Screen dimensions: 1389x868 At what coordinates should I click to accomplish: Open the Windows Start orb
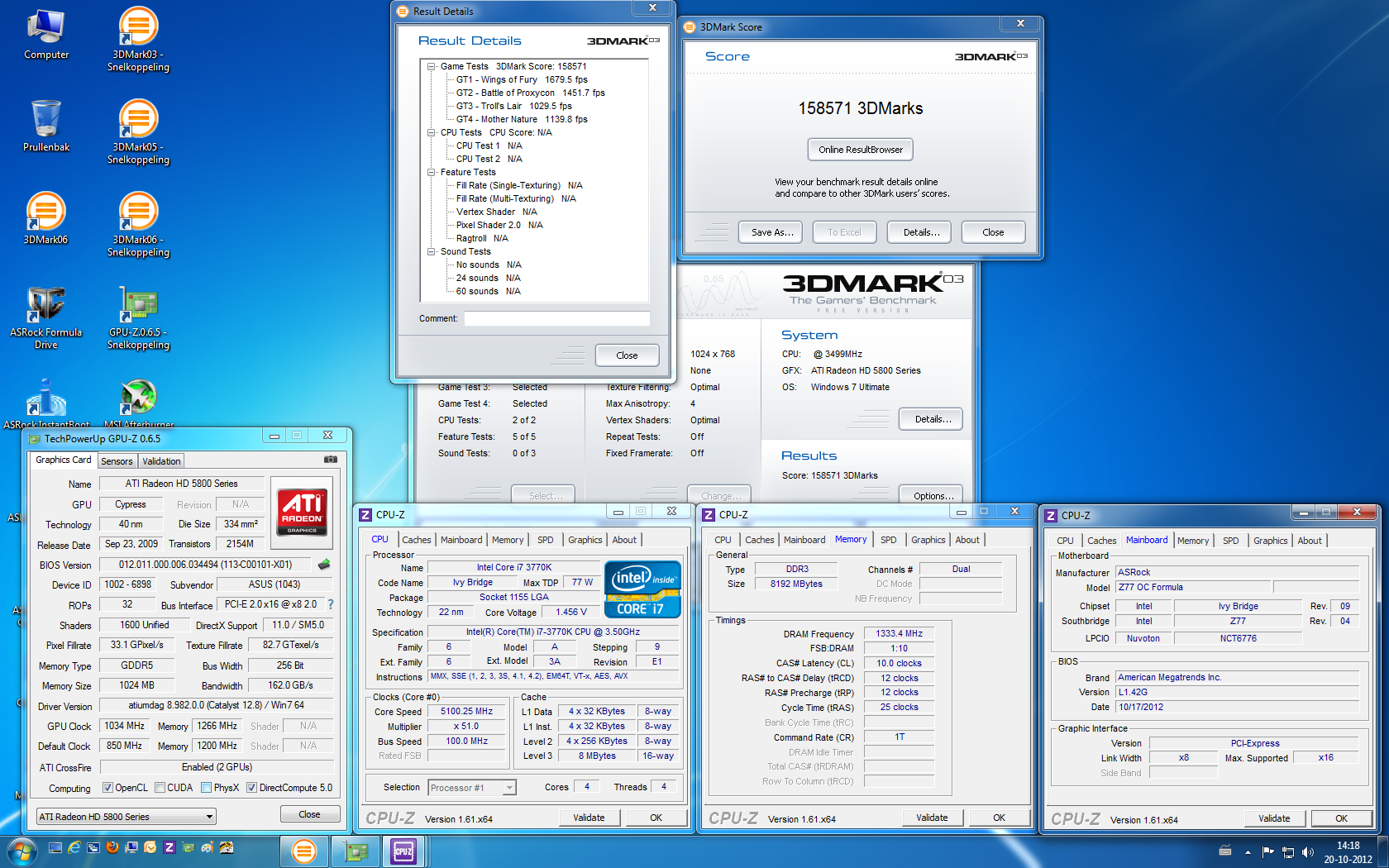coord(21,851)
